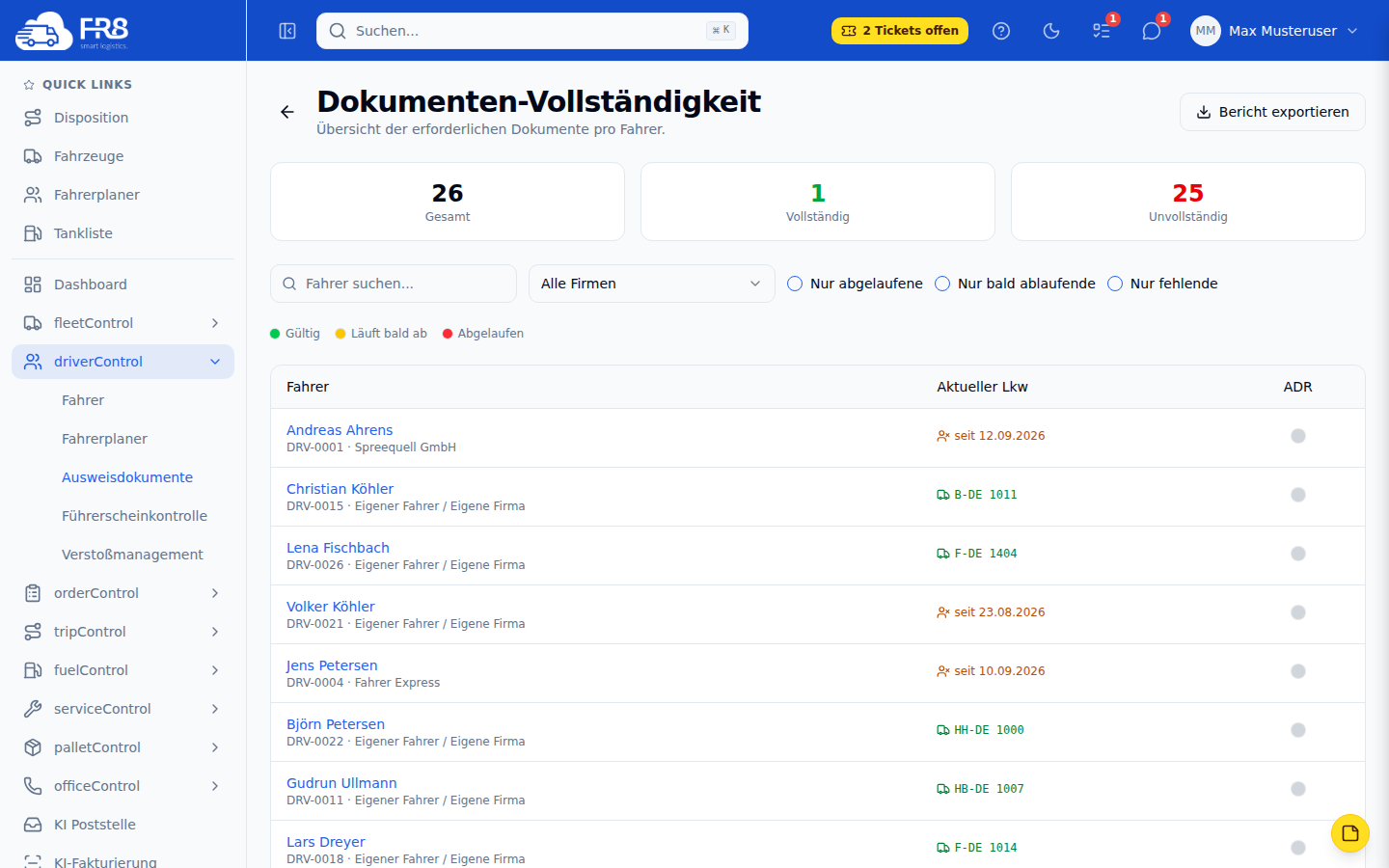Expand the tripControl menu section
Viewport: 1389px width, 868px height.
(123, 632)
